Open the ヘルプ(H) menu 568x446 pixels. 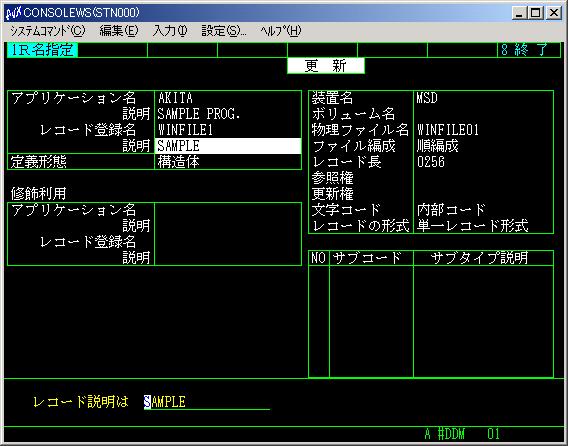point(281,31)
